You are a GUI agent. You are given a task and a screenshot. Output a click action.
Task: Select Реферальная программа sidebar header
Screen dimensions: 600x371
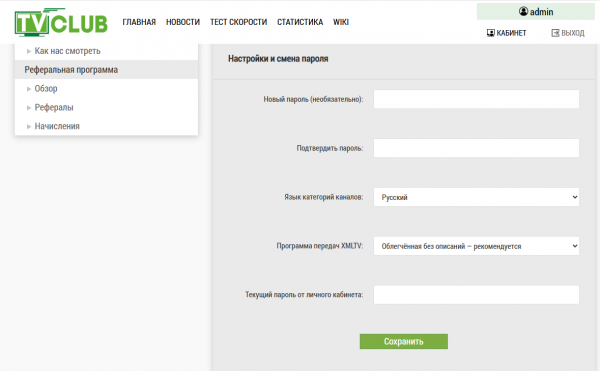pyautogui.click(x=106, y=70)
